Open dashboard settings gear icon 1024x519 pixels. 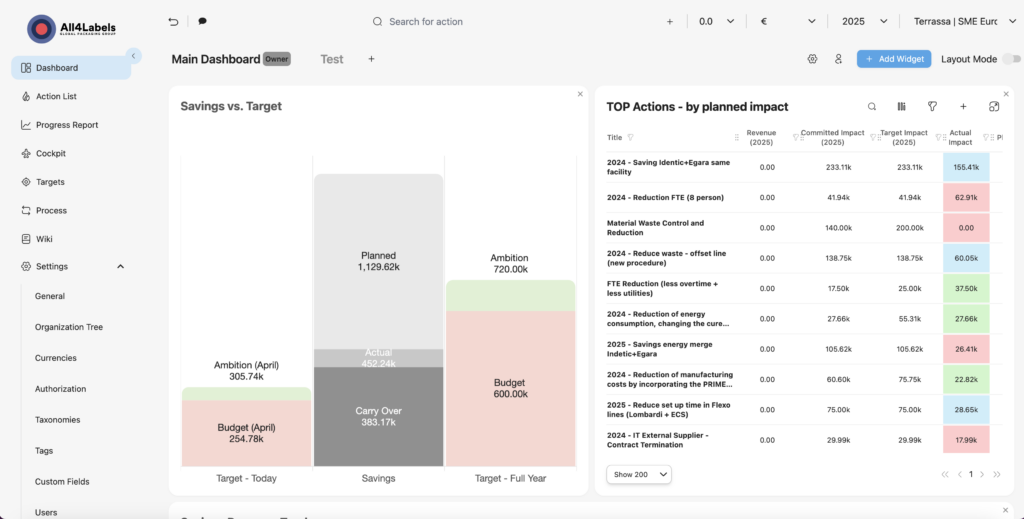point(812,59)
